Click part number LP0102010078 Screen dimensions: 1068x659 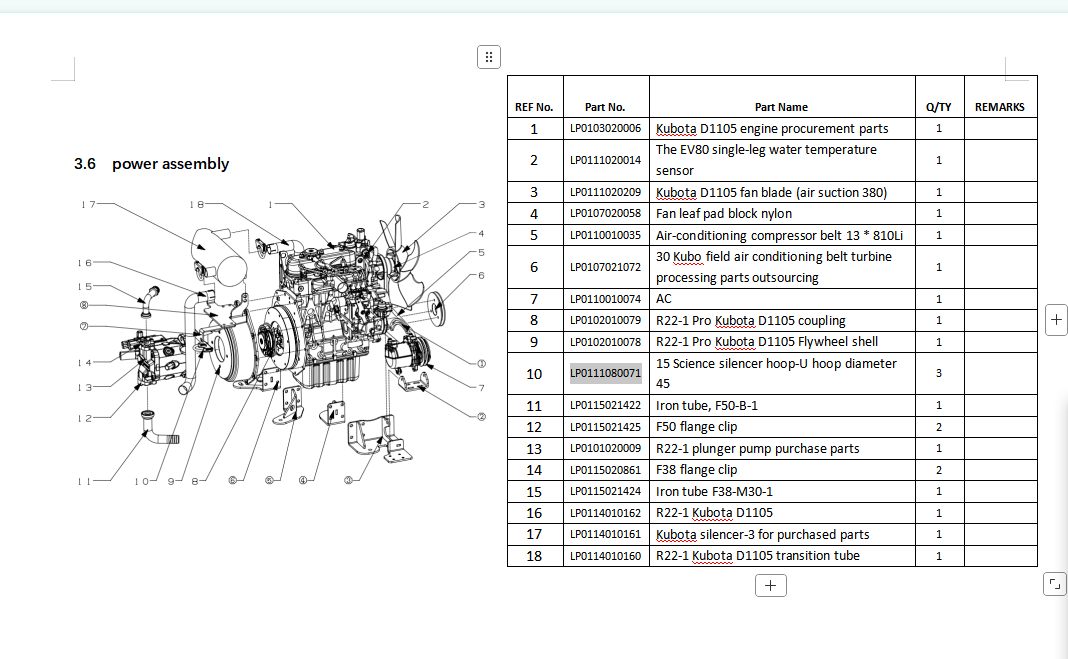click(x=606, y=342)
